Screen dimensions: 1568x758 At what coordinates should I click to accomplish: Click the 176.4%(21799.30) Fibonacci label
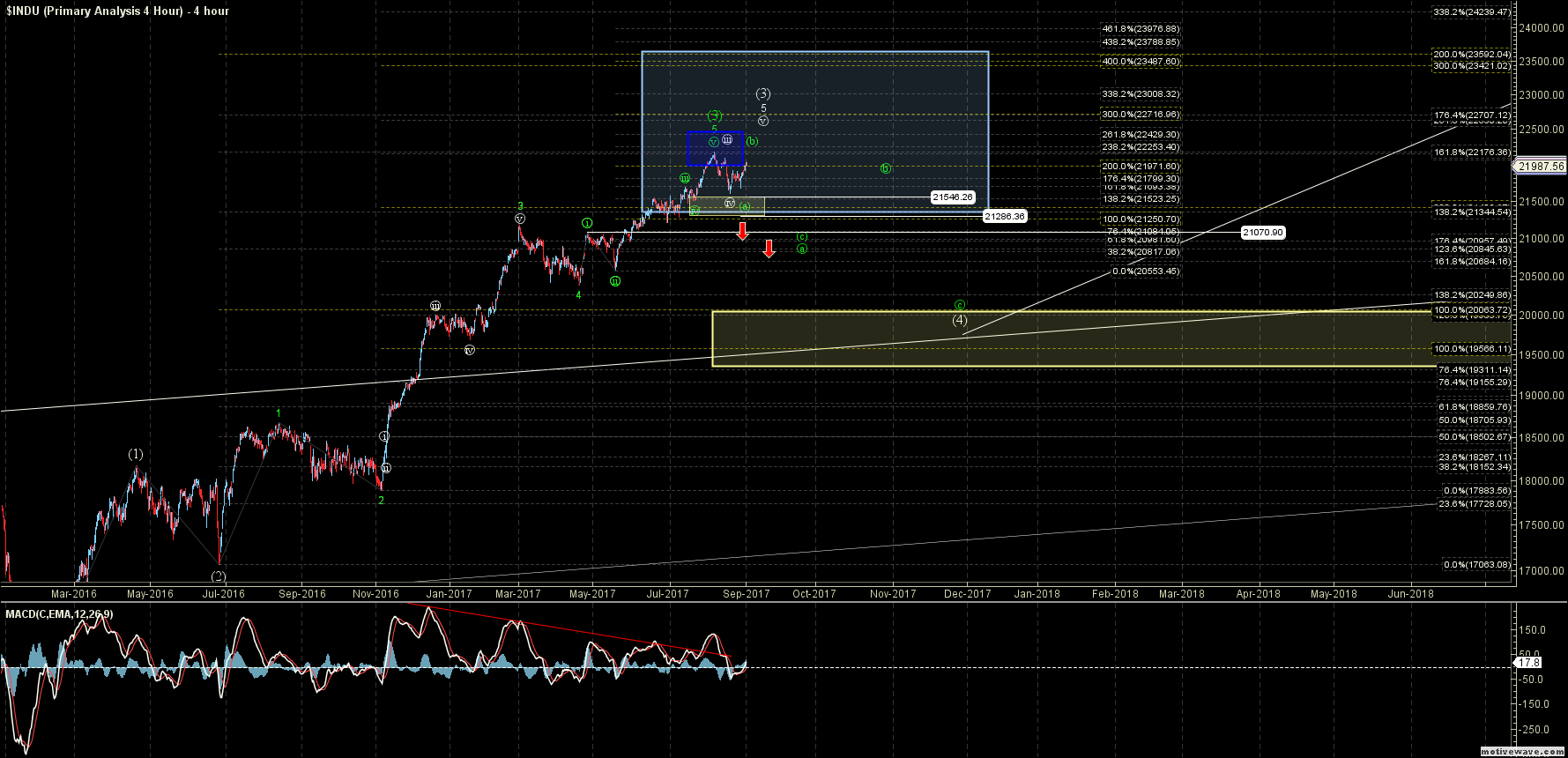click(1141, 179)
